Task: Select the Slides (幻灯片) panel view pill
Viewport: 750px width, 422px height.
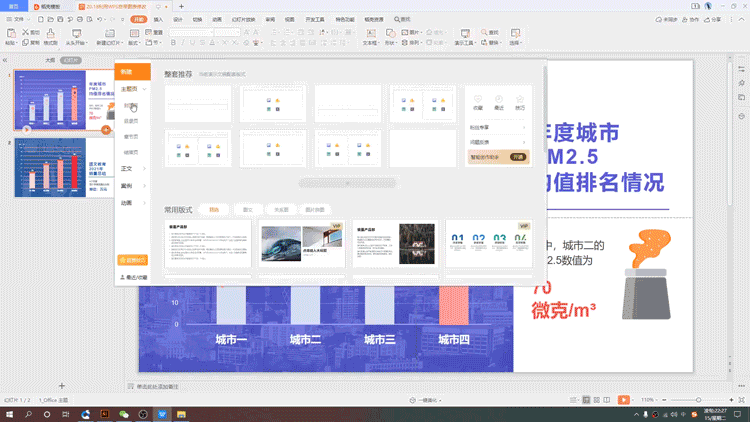Action: click(x=71, y=60)
